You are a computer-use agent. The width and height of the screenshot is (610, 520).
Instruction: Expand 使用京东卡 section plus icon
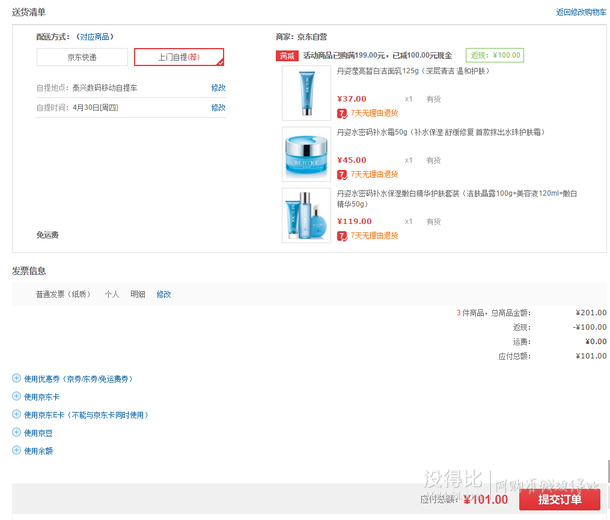coord(16,396)
